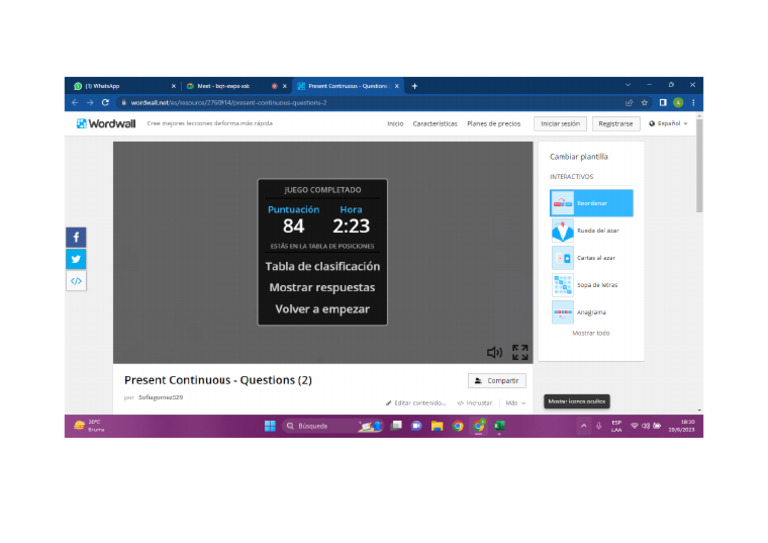Go to Características in the top menu

[435, 124]
